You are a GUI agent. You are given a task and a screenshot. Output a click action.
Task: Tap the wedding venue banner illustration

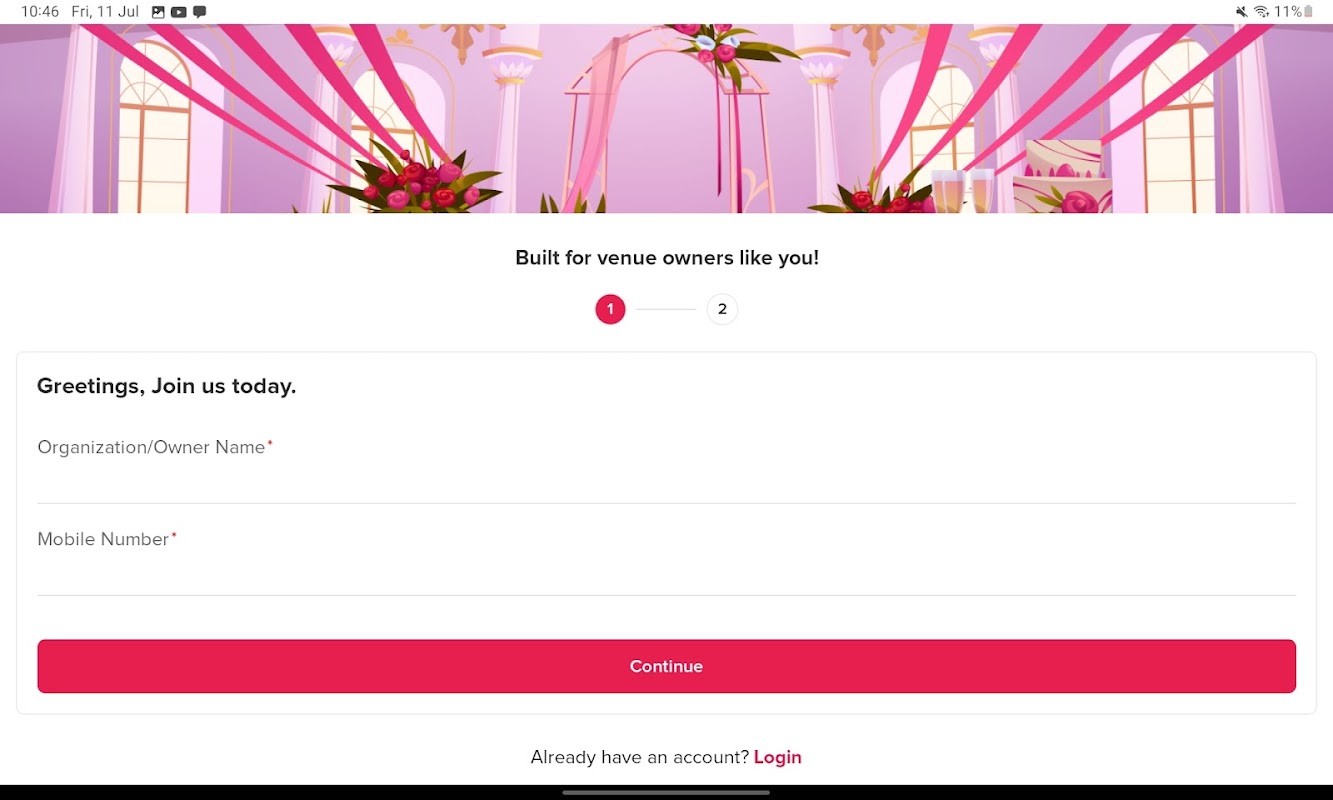(x=666, y=118)
